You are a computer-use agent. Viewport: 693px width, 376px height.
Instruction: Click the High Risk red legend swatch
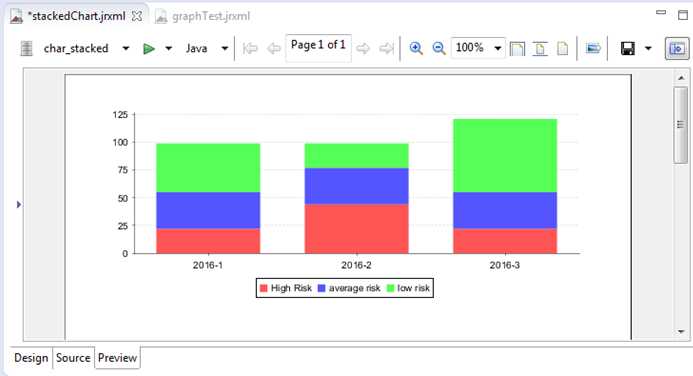(264, 288)
